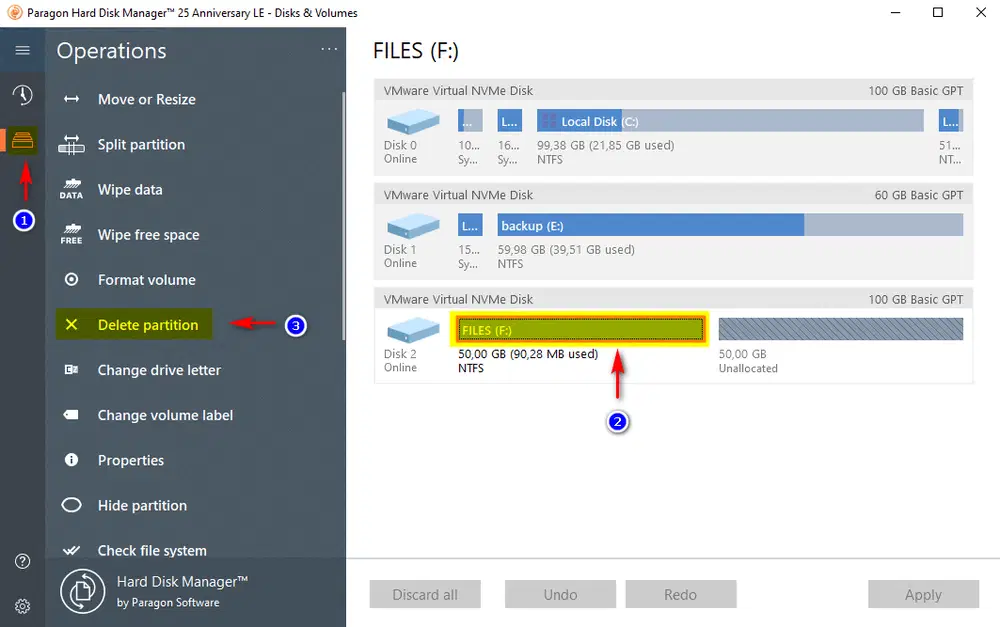
Task: Click the Operations panel title
Action: (x=112, y=51)
